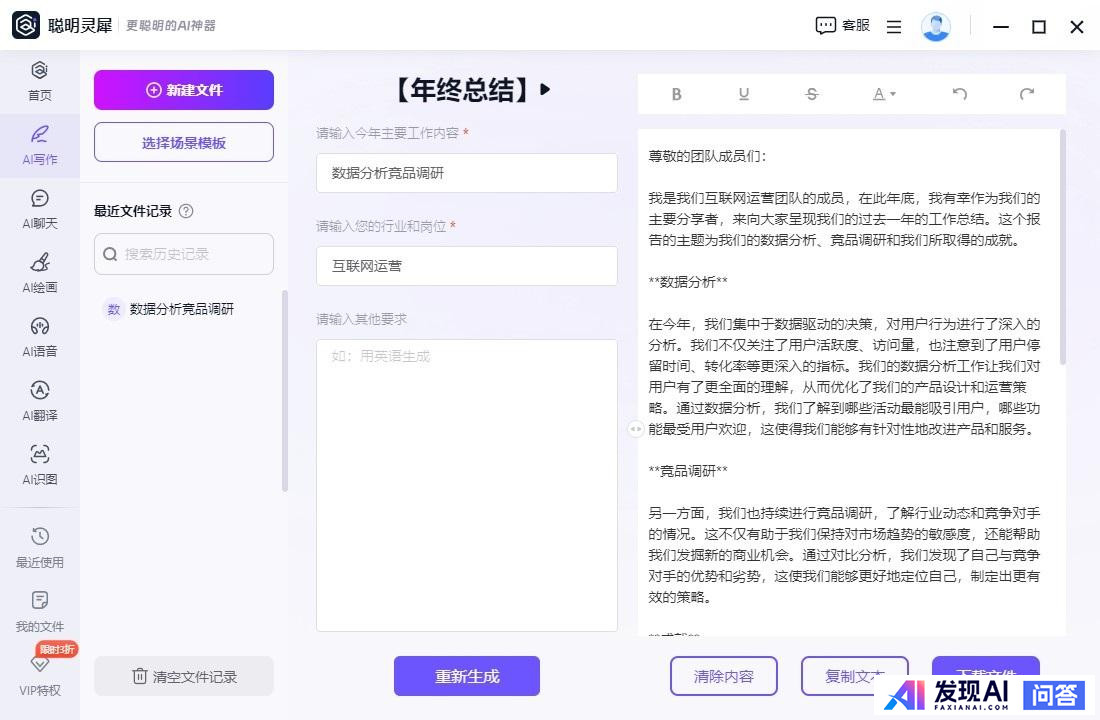Open AI聊天 in the sidebar

coord(40,209)
